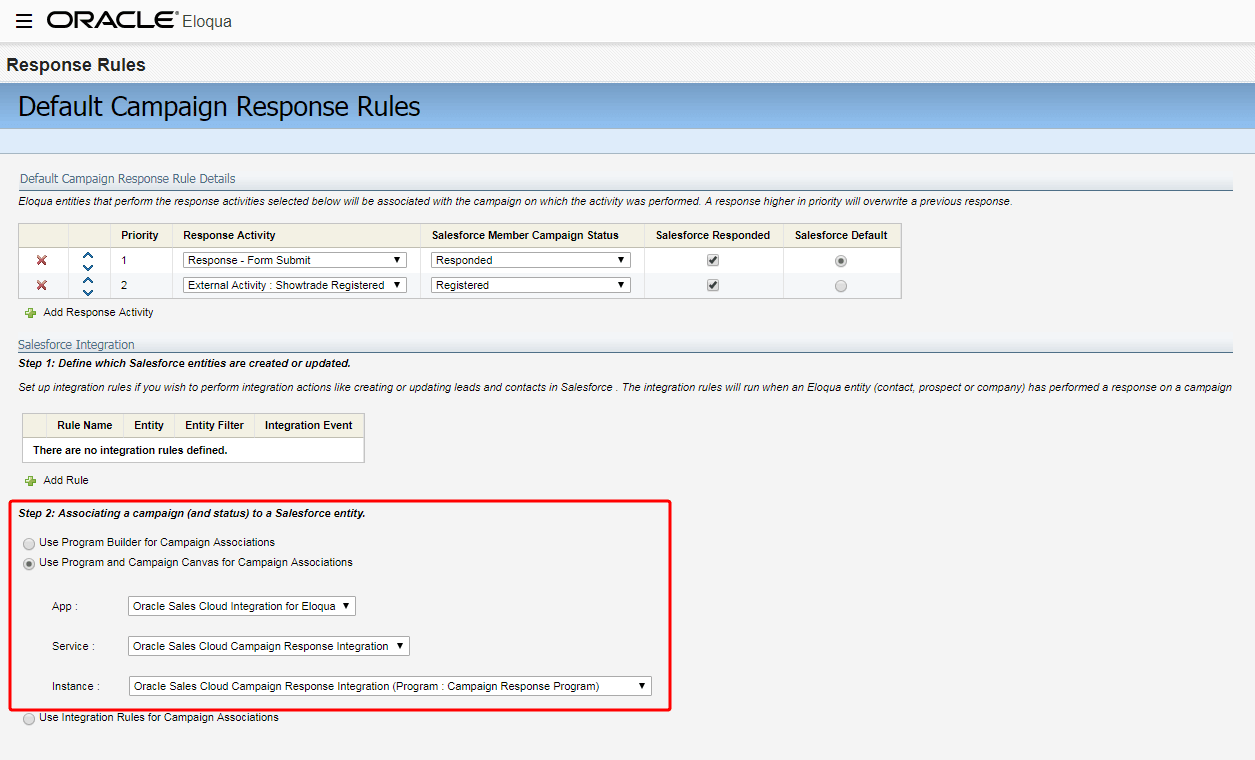Select Use Program Builder for Campaign Associations

pos(28,542)
